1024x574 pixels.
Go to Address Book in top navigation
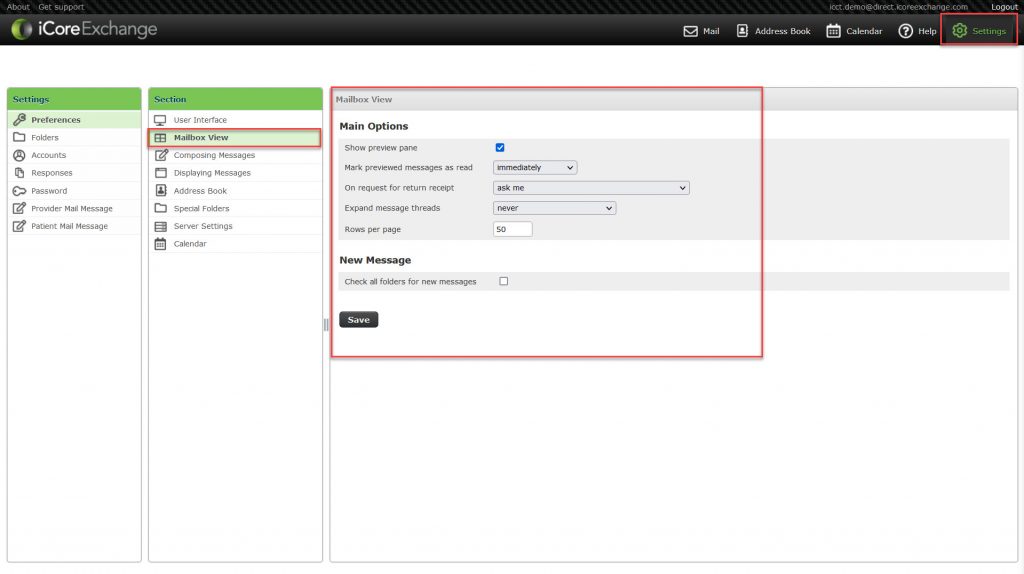(x=782, y=31)
